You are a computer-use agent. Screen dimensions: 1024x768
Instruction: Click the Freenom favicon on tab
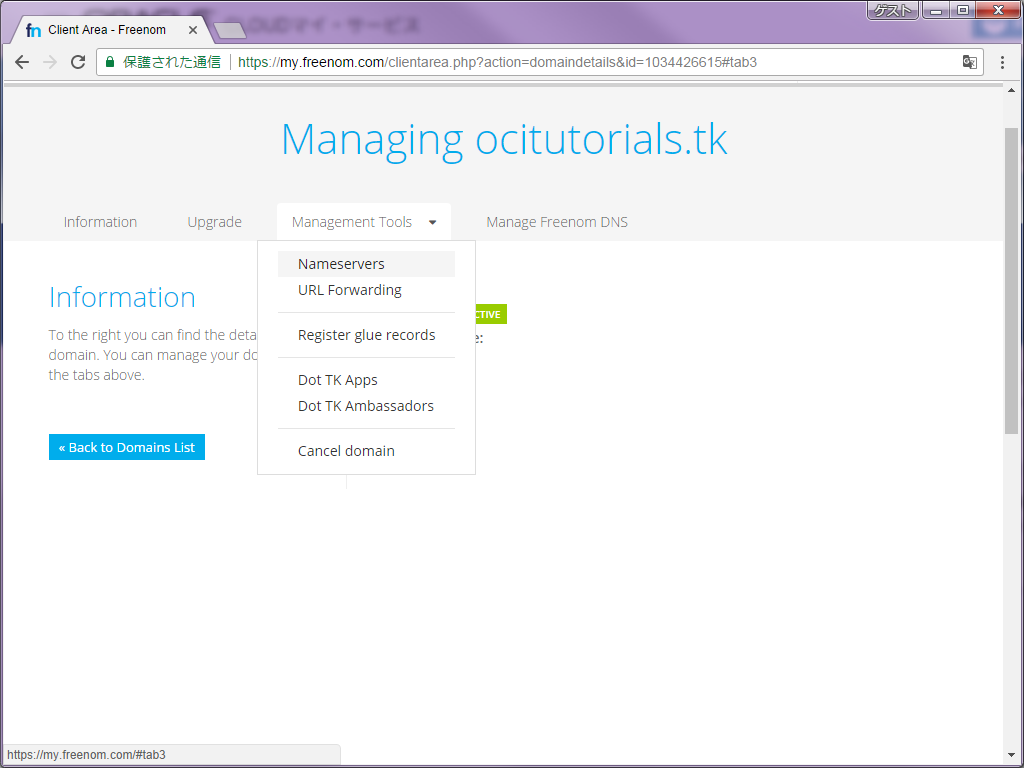[x=34, y=30]
